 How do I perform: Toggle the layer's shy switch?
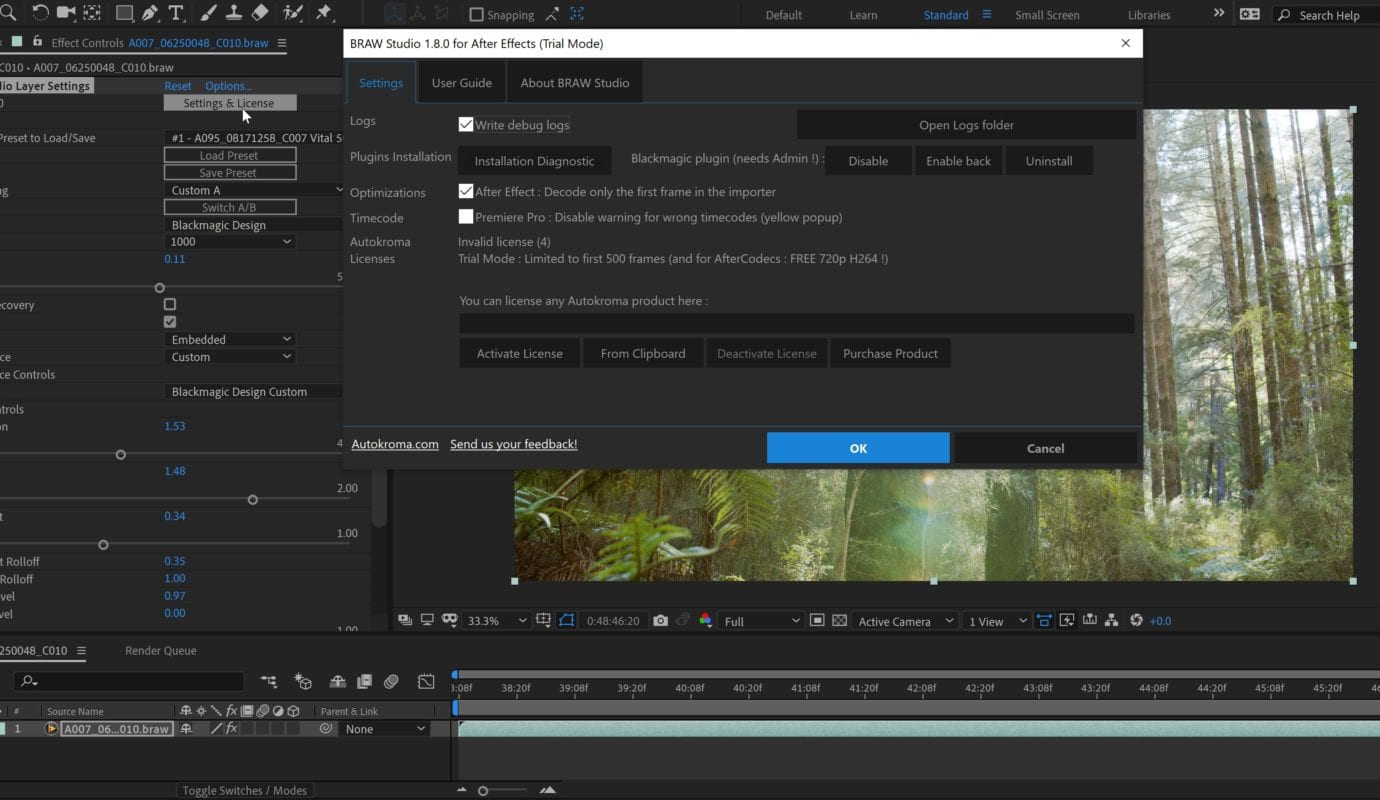click(x=186, y=729)
